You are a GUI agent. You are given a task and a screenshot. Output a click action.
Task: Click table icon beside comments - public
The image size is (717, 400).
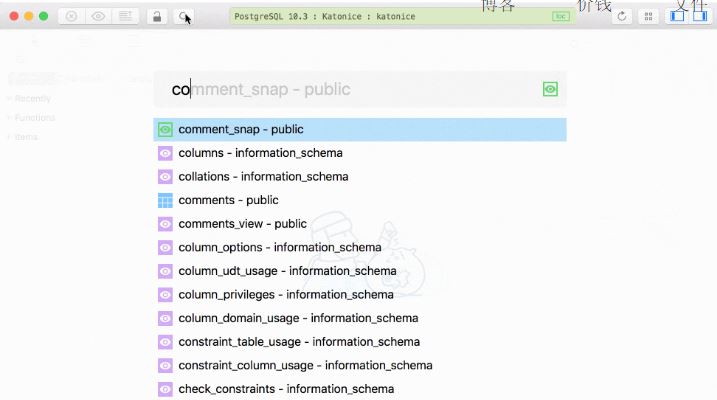(x=165, y=200)
